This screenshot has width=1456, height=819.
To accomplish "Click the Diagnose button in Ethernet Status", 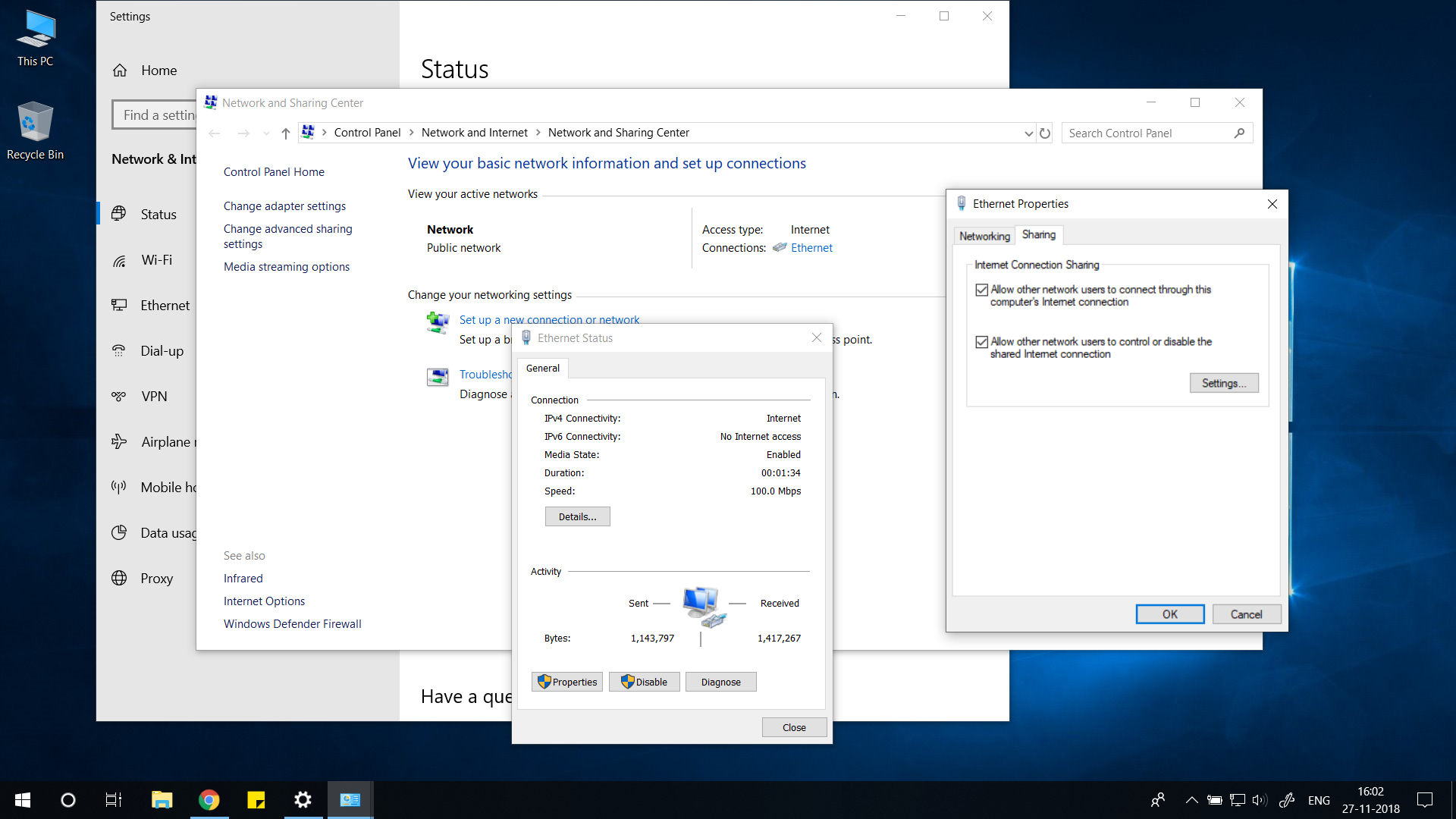I will [720, 681].
